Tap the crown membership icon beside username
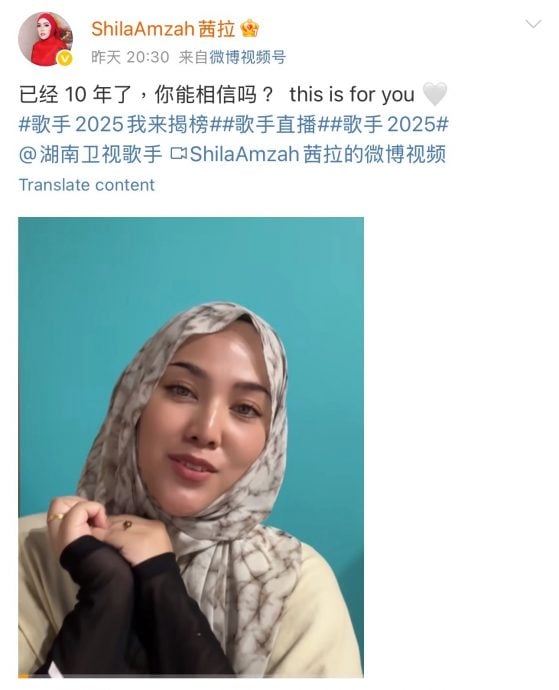Viewport: 559px width, 690px height. click(x=250, y=29)
